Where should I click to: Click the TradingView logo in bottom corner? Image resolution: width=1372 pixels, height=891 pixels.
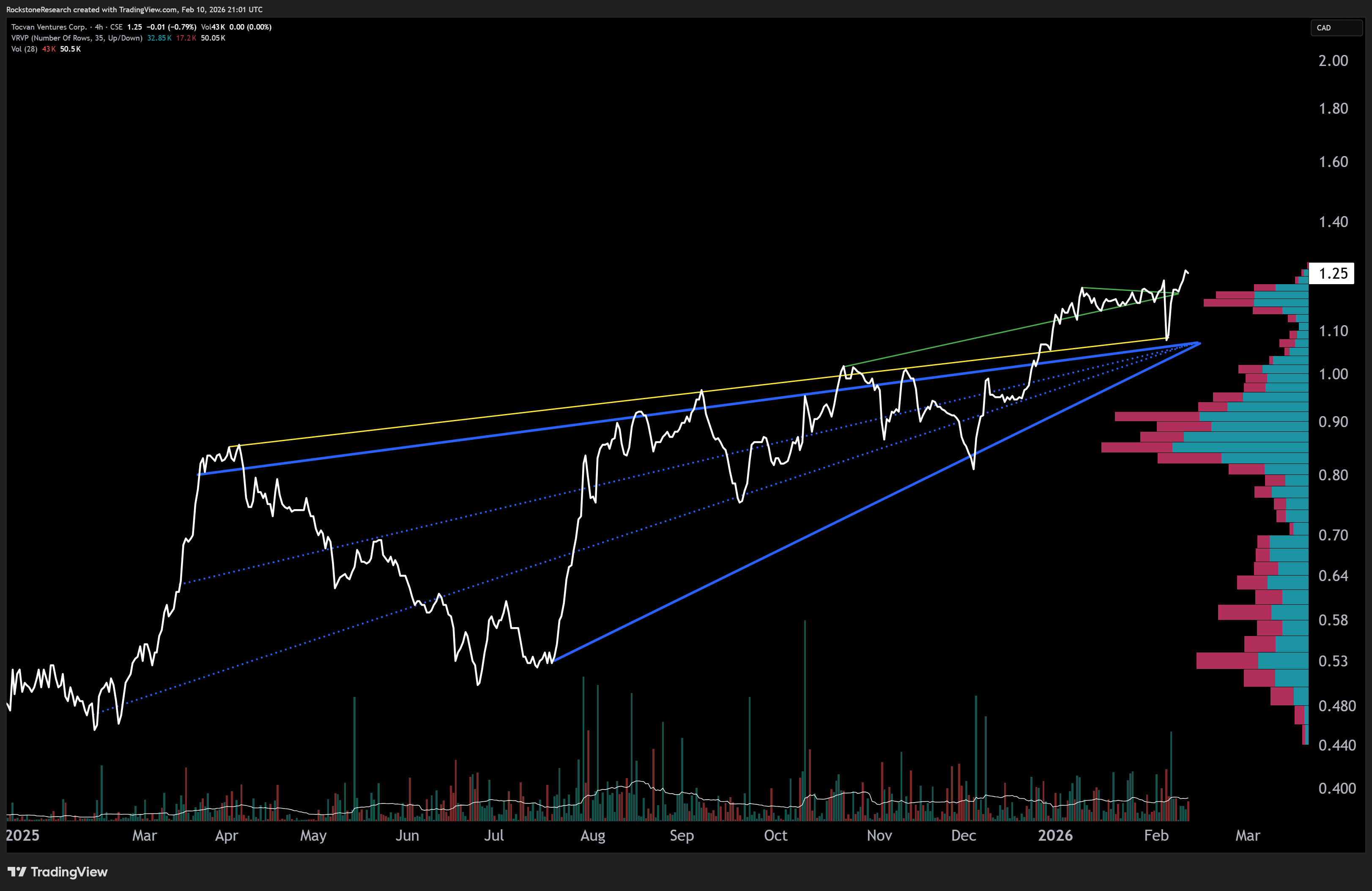tap(58, 872)
